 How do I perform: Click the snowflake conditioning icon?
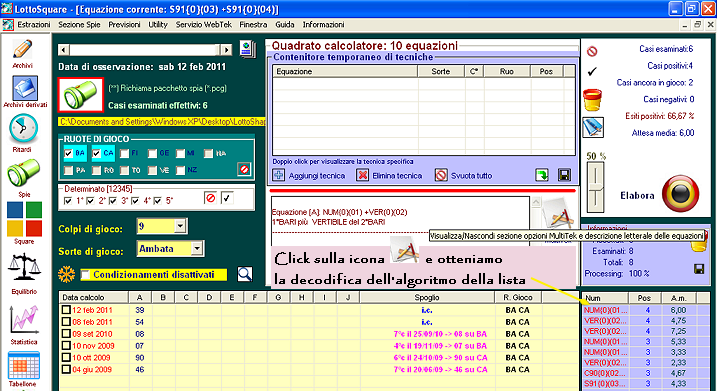pyautogui.click(x=66, y=274)
